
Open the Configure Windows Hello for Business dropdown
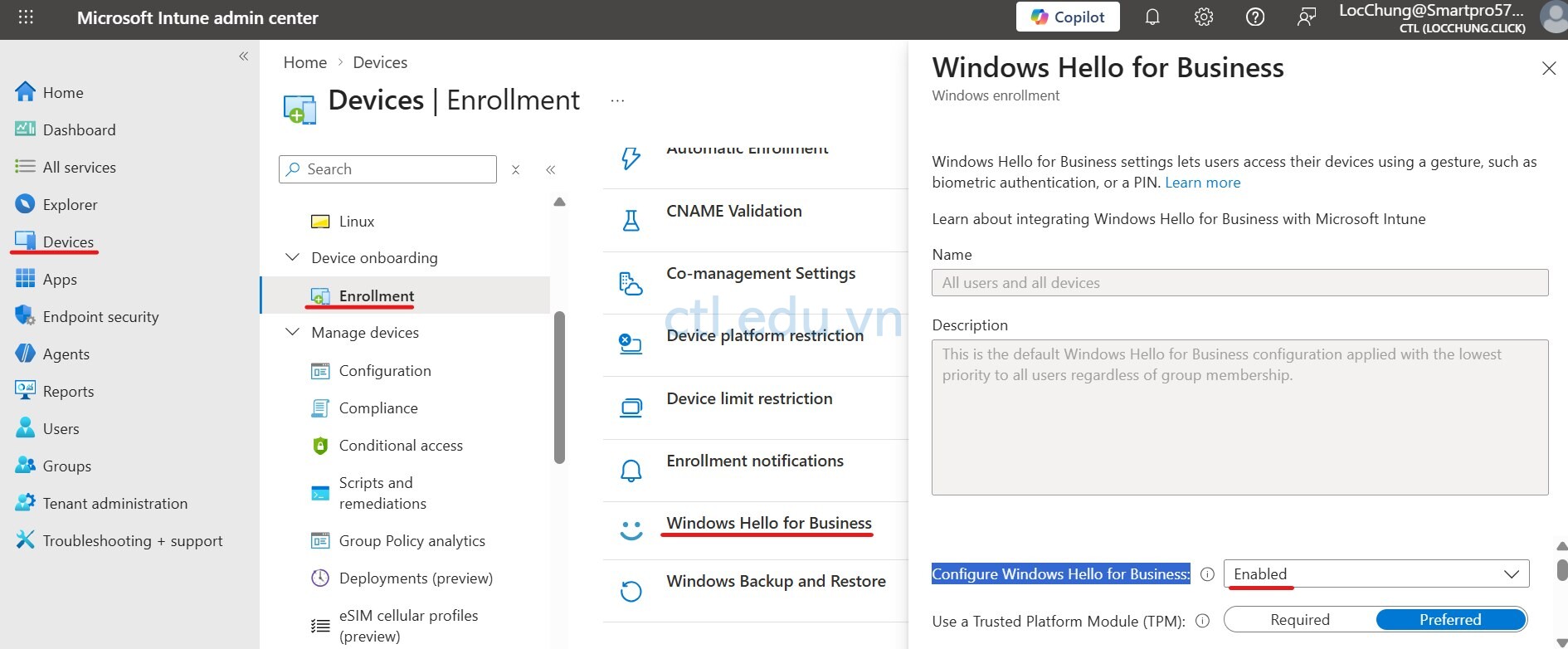(1376, 573)
